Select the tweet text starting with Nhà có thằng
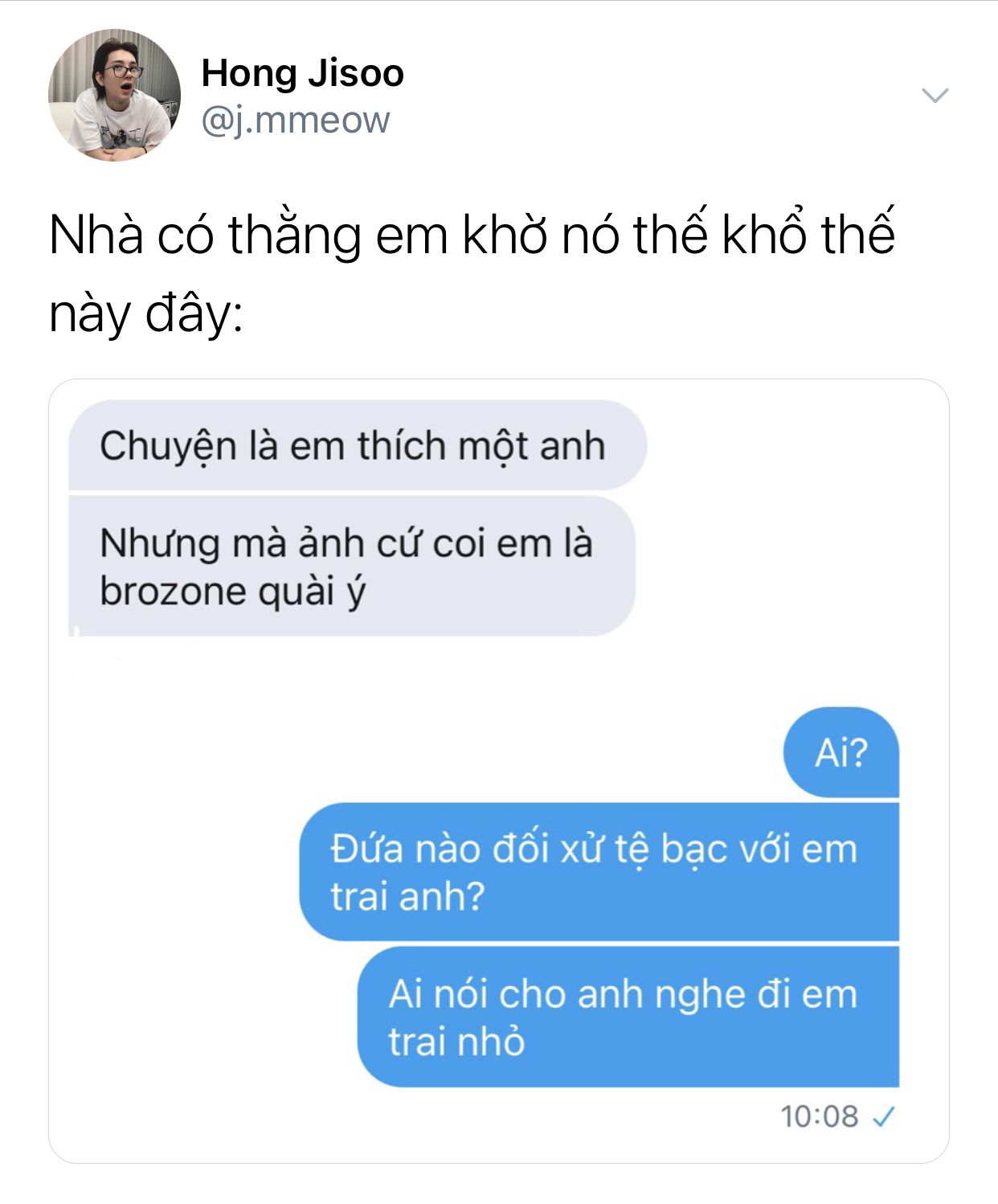Image resolution: width=998 pixels, height=1204 pixels. 472,273
